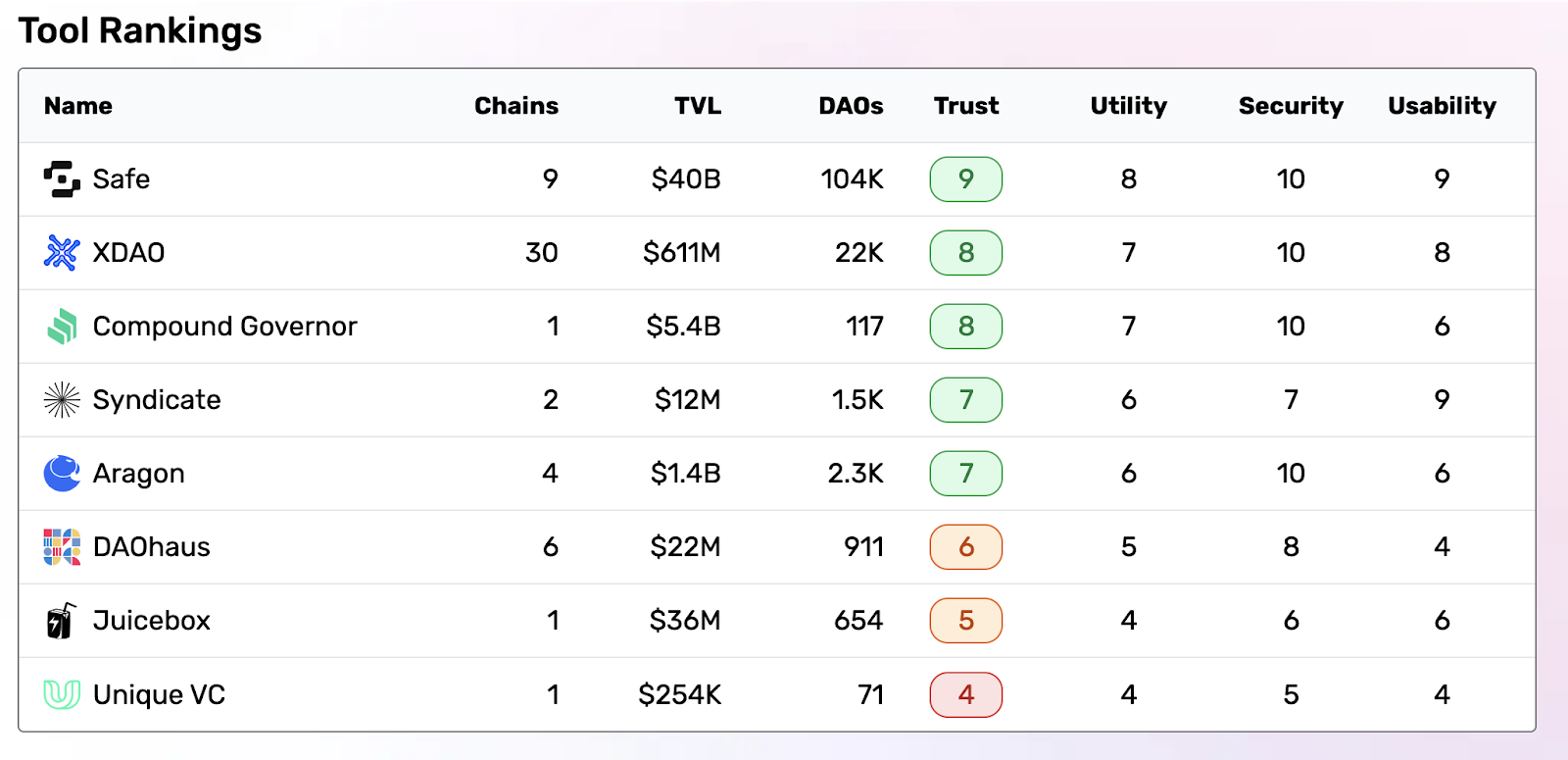1568x760 pixels.
Task: Click the Aragon TVL value $1.4B
Action: [685, 474]
